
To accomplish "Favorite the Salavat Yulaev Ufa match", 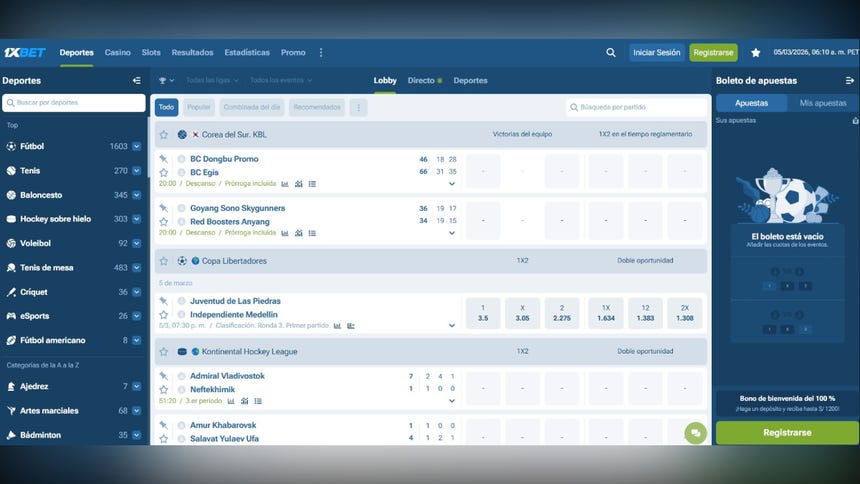I will (x=163, y=438).
